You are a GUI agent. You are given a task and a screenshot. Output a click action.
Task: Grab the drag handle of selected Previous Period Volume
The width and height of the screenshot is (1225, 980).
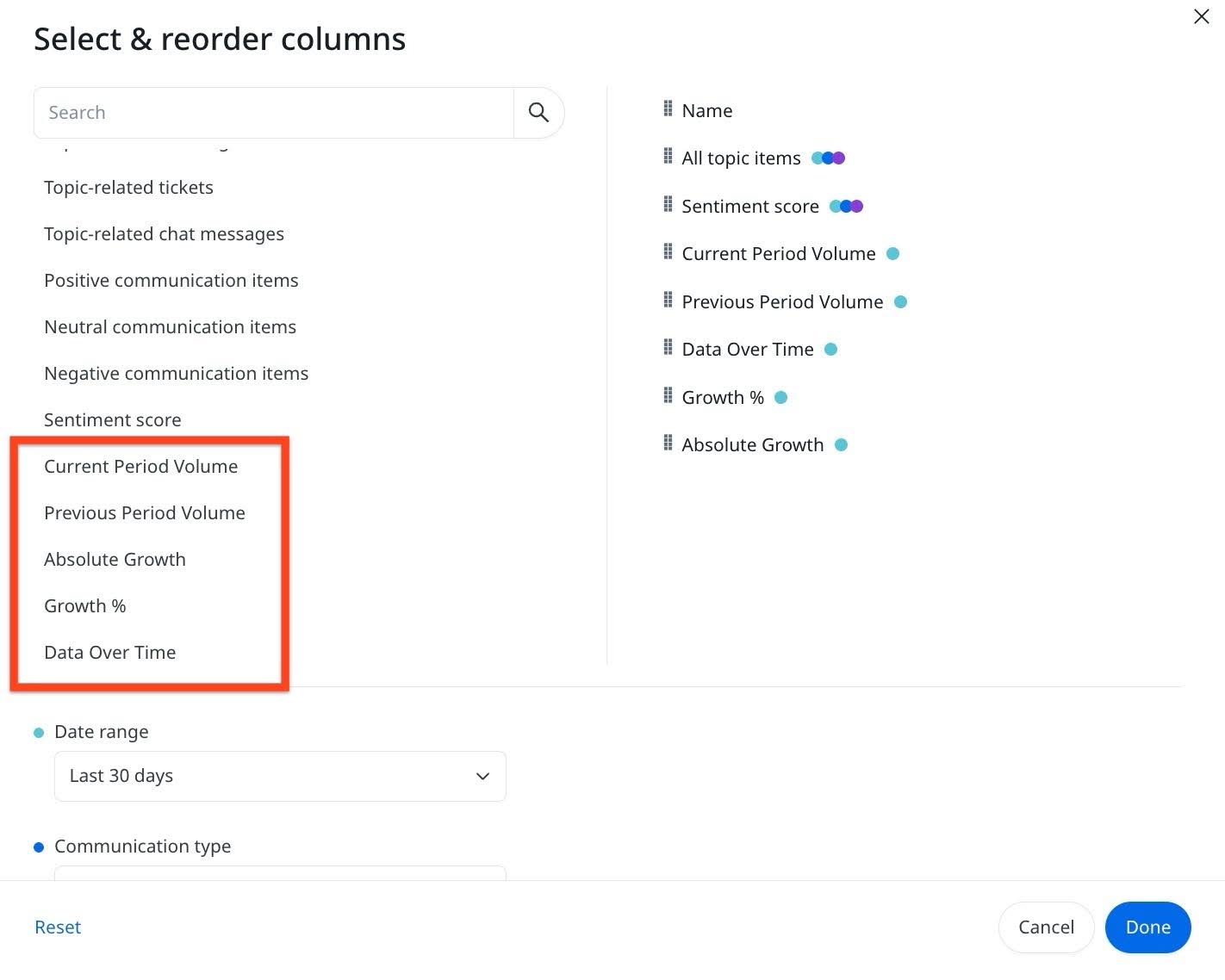click(668, 301)
